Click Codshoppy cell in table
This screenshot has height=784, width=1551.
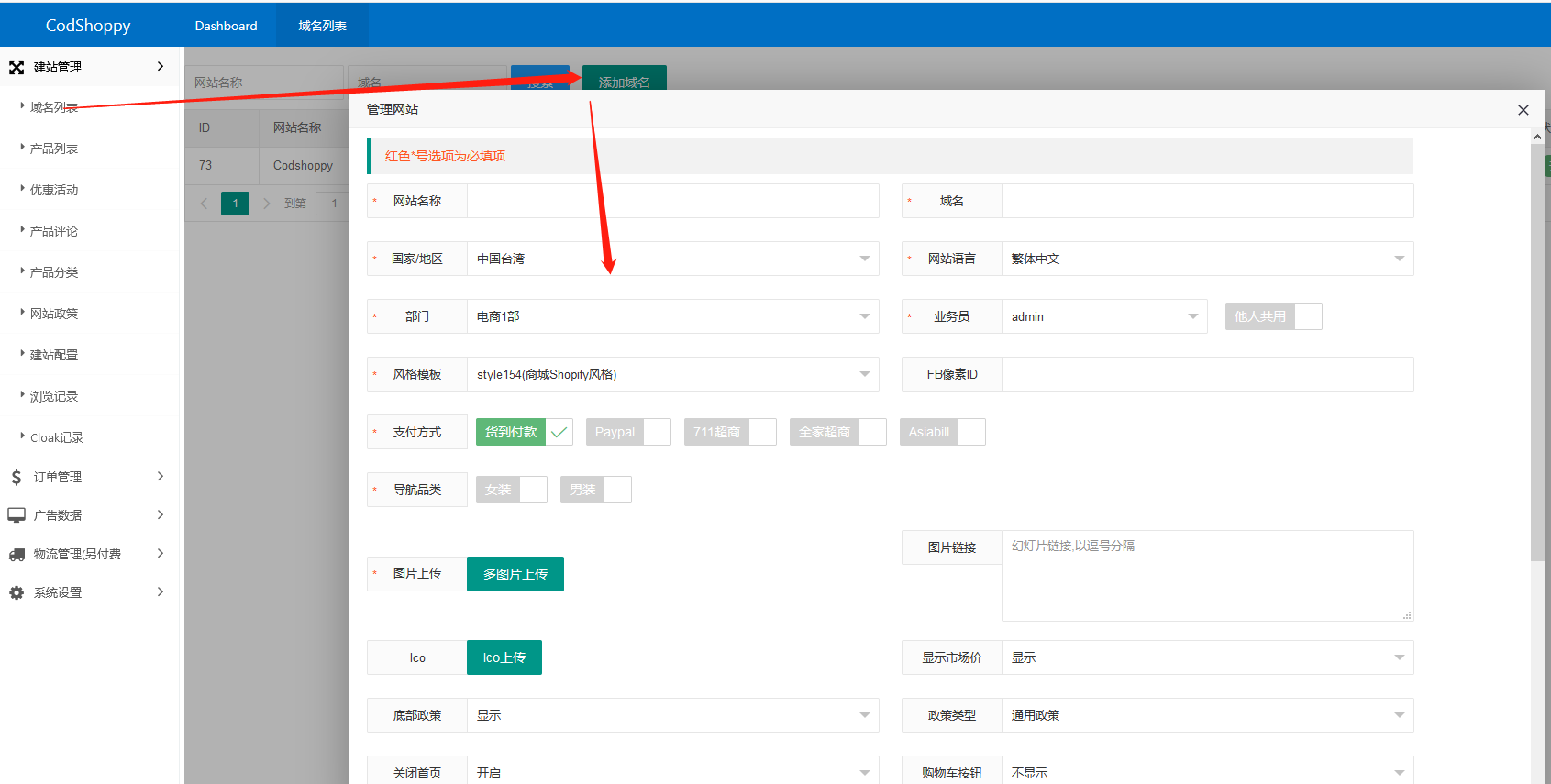(303, 166)
